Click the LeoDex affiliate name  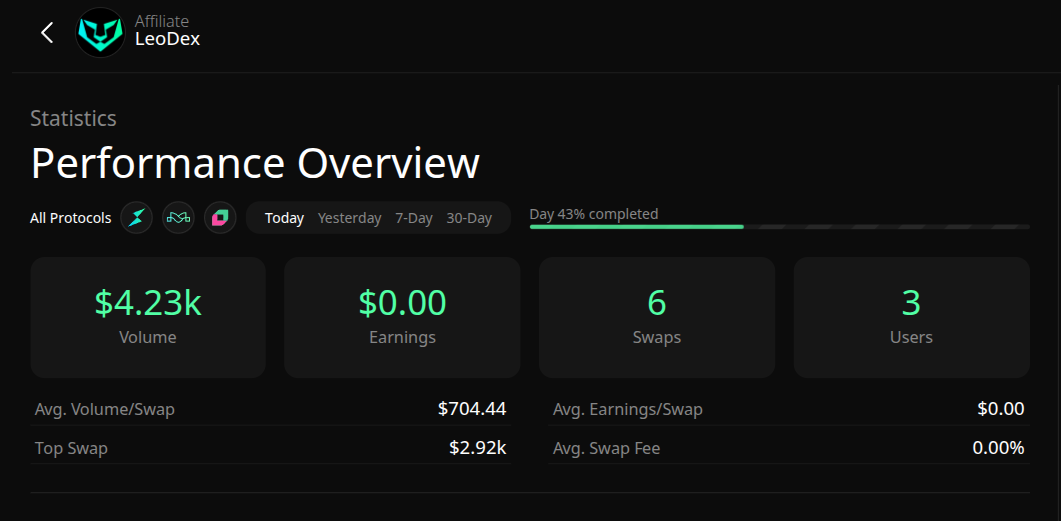[167, 40]
